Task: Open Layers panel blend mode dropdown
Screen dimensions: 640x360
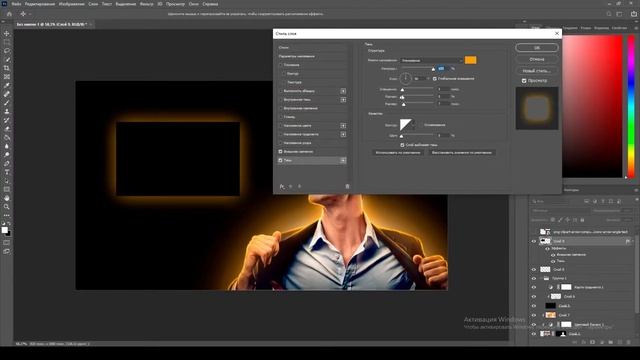Action: tap(560, 211)
